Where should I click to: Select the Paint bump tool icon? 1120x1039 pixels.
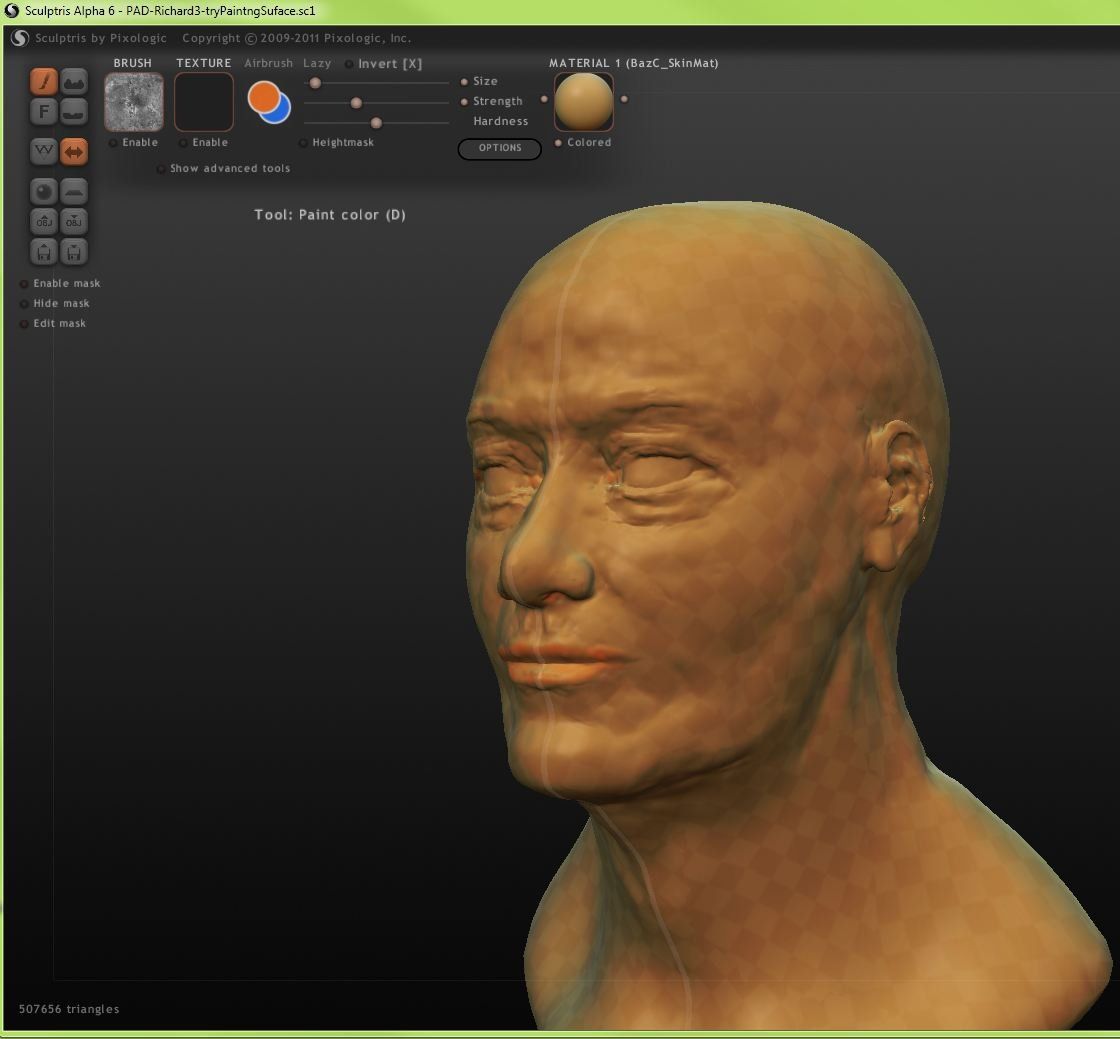[x=74, y=81]
